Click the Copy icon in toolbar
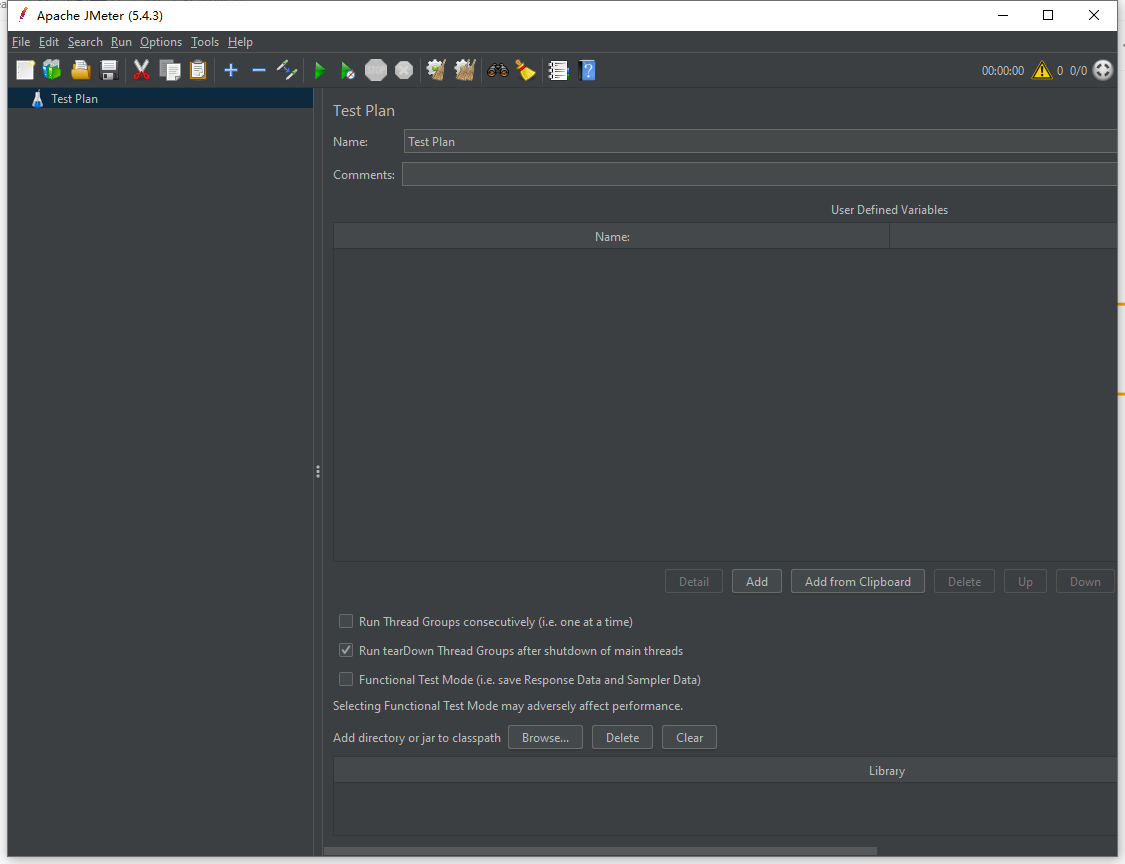Screen dimensions: 1125x864 pyautogui.click(x=170, y=70)
